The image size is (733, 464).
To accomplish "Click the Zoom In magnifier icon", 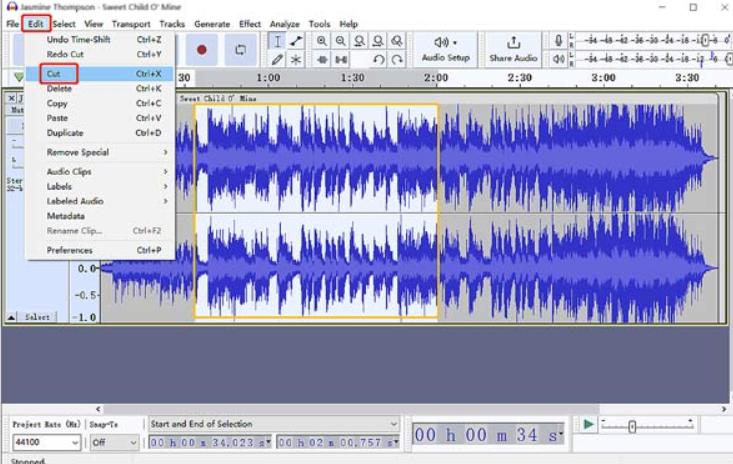I will click(322, 41).
